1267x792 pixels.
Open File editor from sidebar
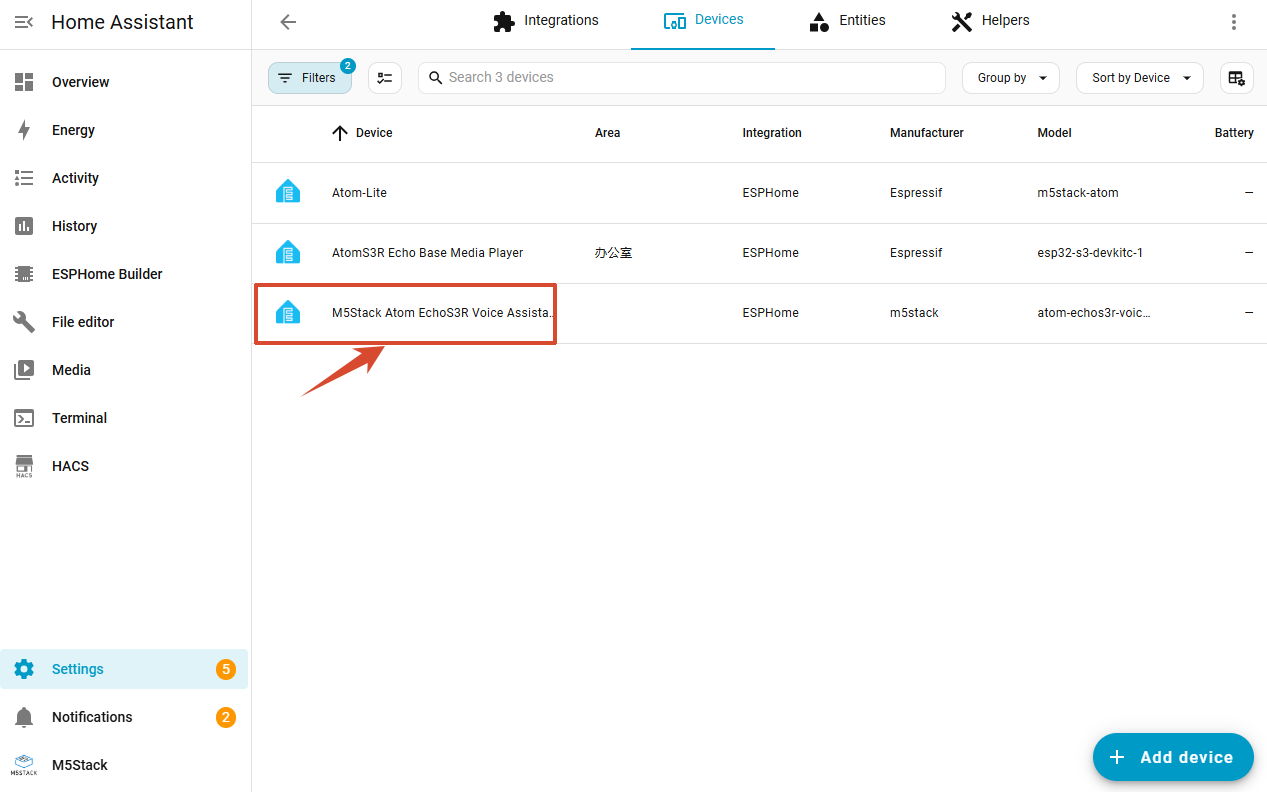[x=83, y=322]
